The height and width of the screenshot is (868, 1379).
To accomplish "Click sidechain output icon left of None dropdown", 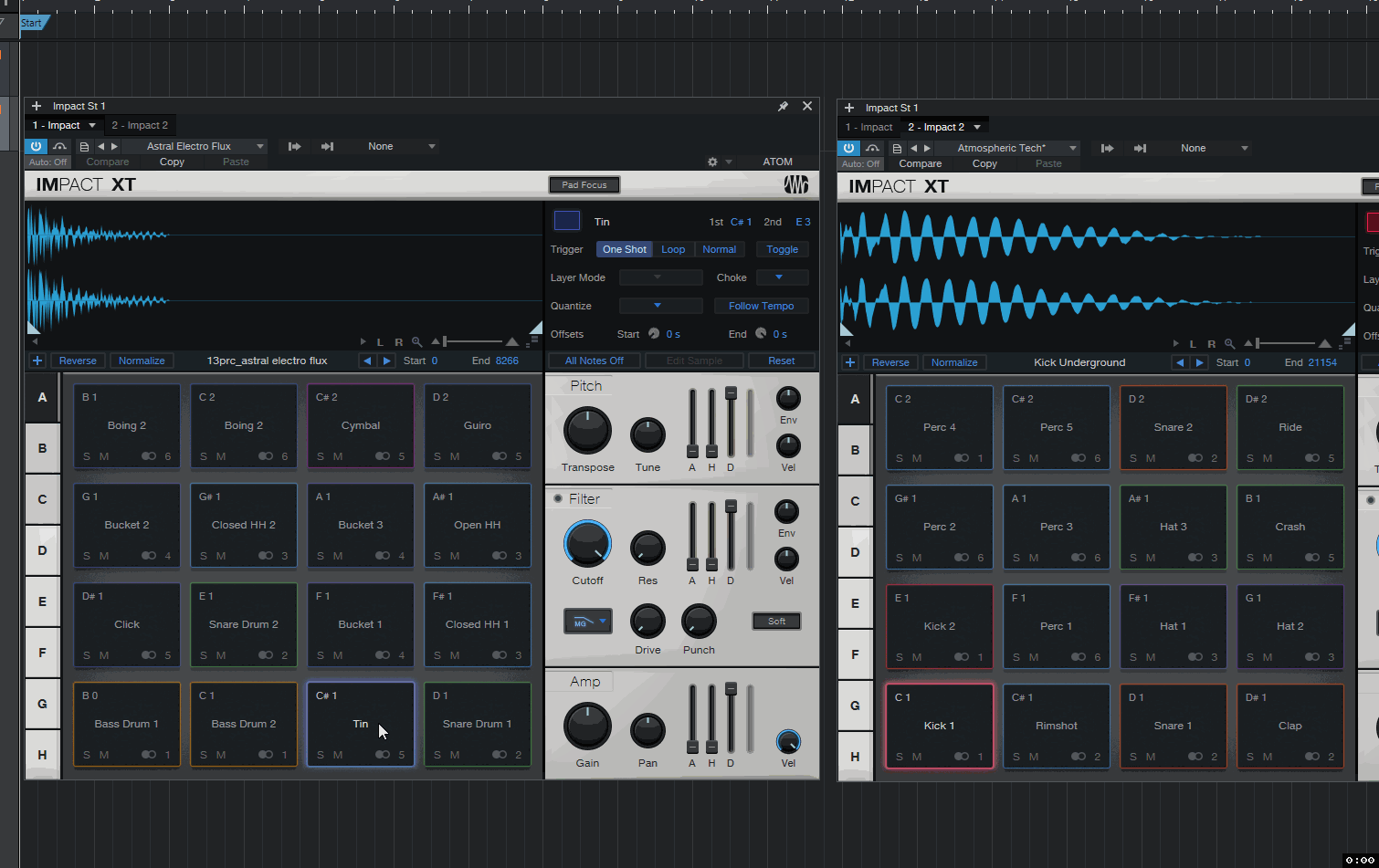I will 327,146.
